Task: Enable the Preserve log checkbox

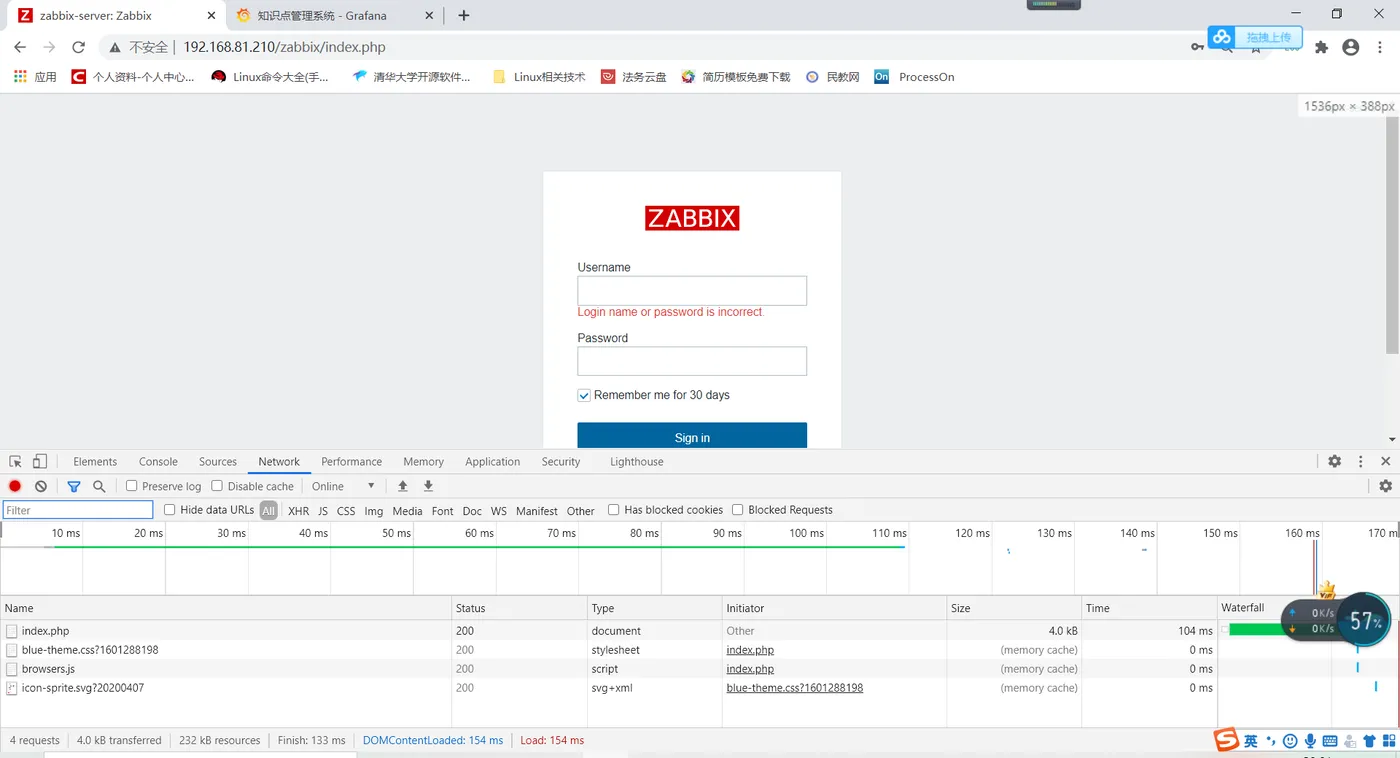Action: tap(132, 486)
